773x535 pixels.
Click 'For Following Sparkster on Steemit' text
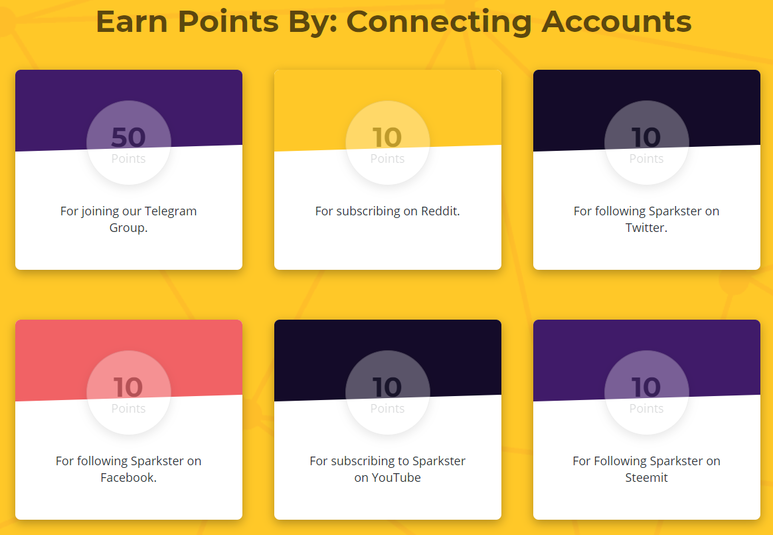(x=646, y=469)
